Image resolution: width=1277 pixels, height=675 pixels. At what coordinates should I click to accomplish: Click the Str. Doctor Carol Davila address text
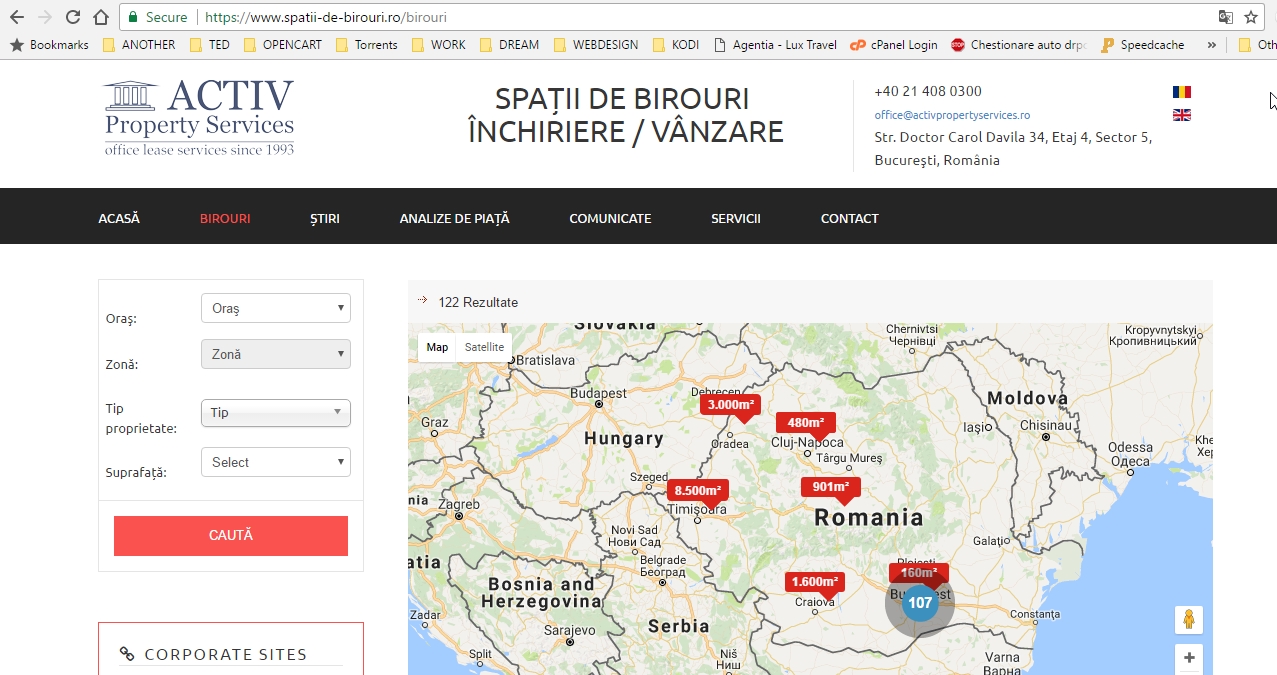[1013, 149]
